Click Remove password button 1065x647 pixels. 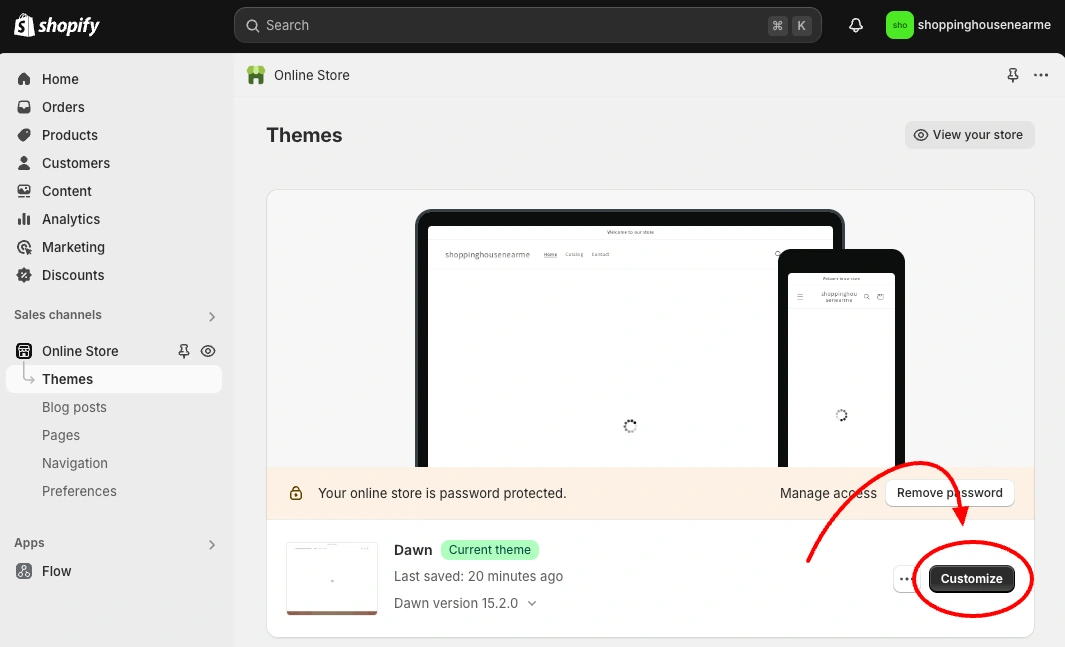(950, 493)
